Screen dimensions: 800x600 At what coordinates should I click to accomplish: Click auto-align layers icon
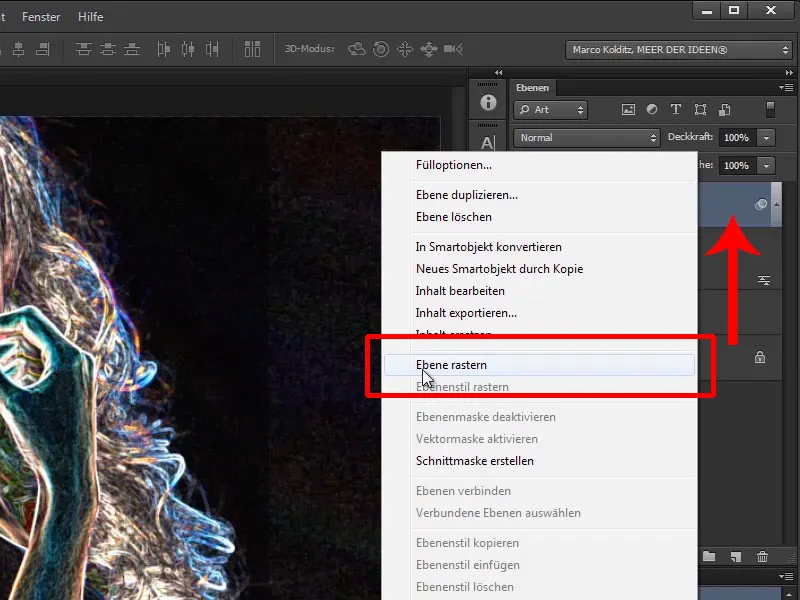(x=252, y=49)
